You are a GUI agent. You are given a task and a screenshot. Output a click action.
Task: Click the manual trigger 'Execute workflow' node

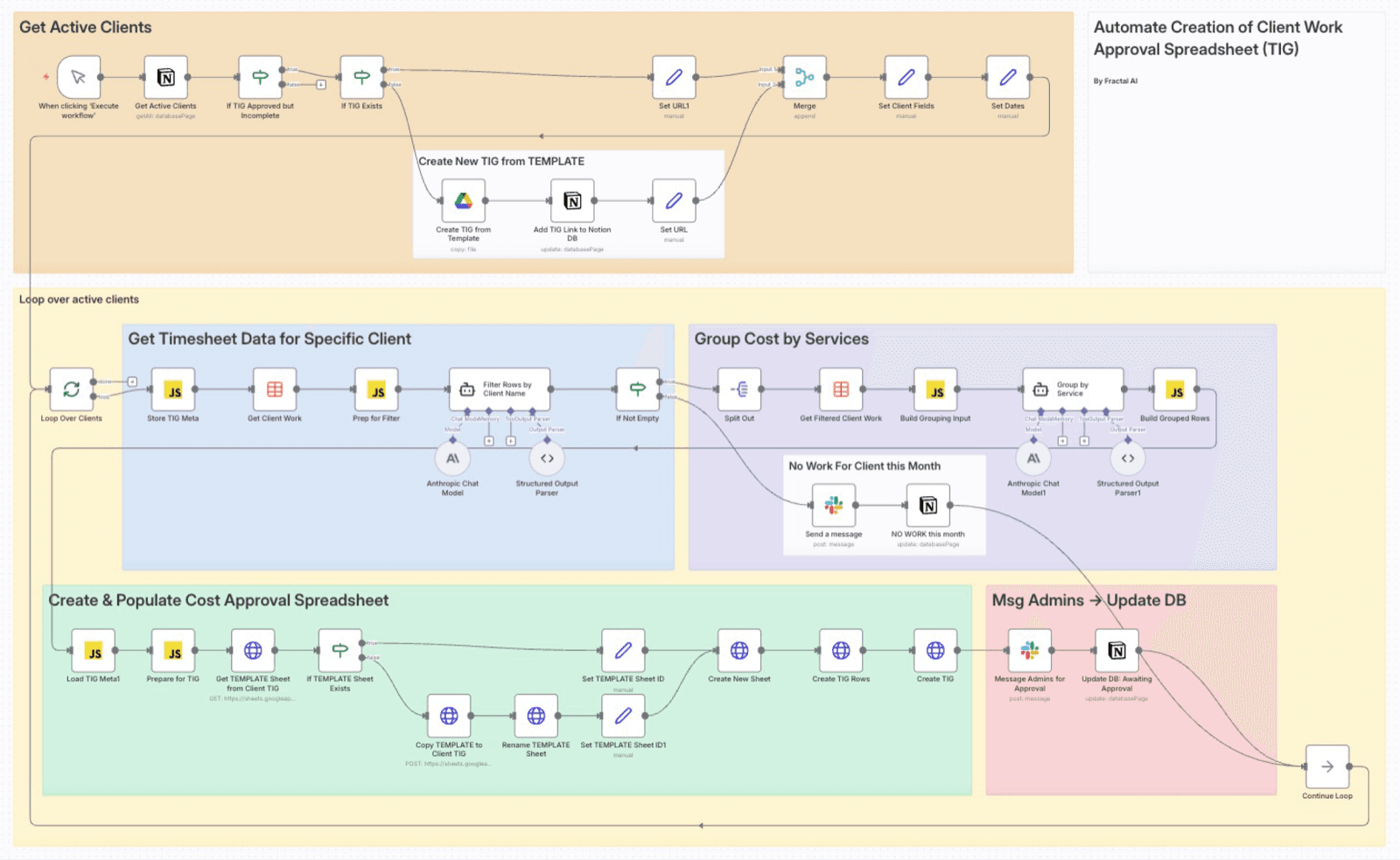(x=79, y=77)
